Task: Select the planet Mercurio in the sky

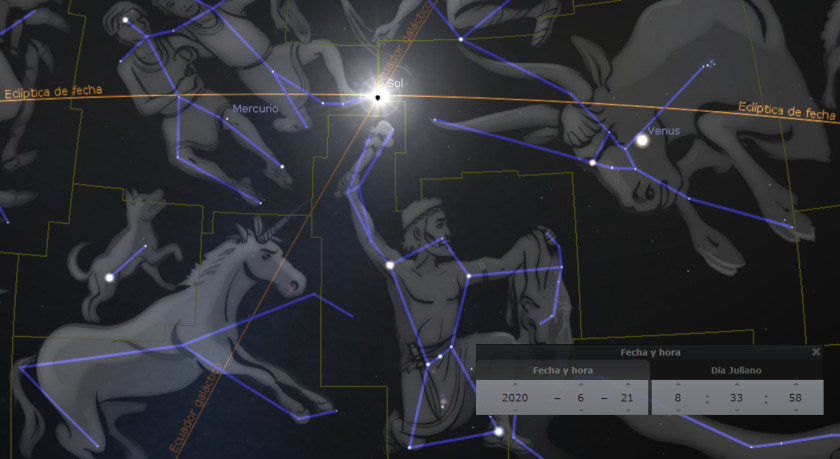Action: [x=226, y=119]
